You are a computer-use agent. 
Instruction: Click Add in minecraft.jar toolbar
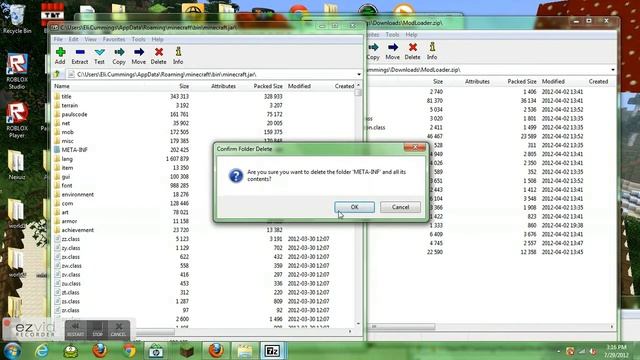(x=60, y=56)
